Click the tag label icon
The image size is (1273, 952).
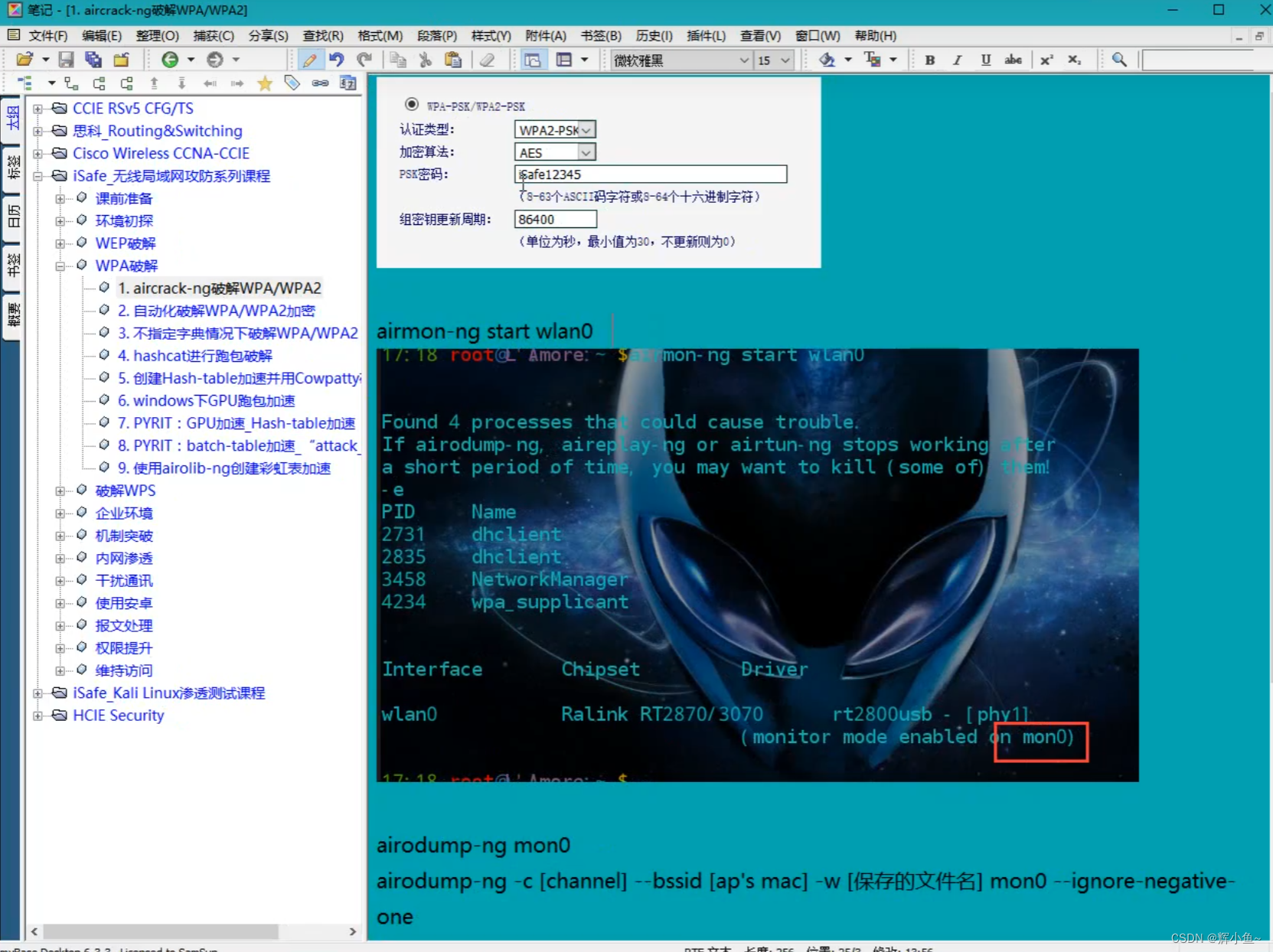point(292,83)
